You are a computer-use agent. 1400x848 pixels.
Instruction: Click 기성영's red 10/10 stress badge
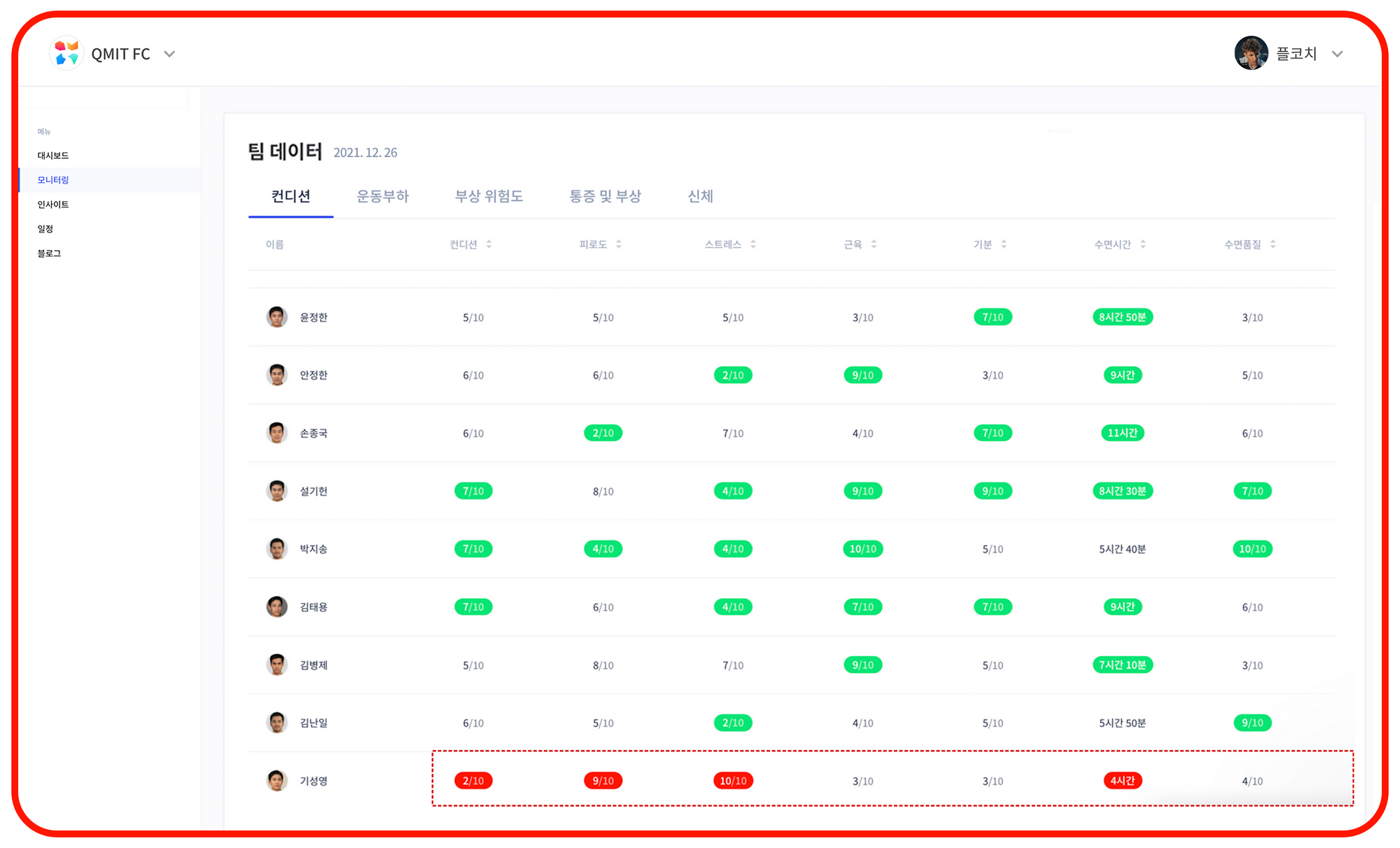pos(733,781)
